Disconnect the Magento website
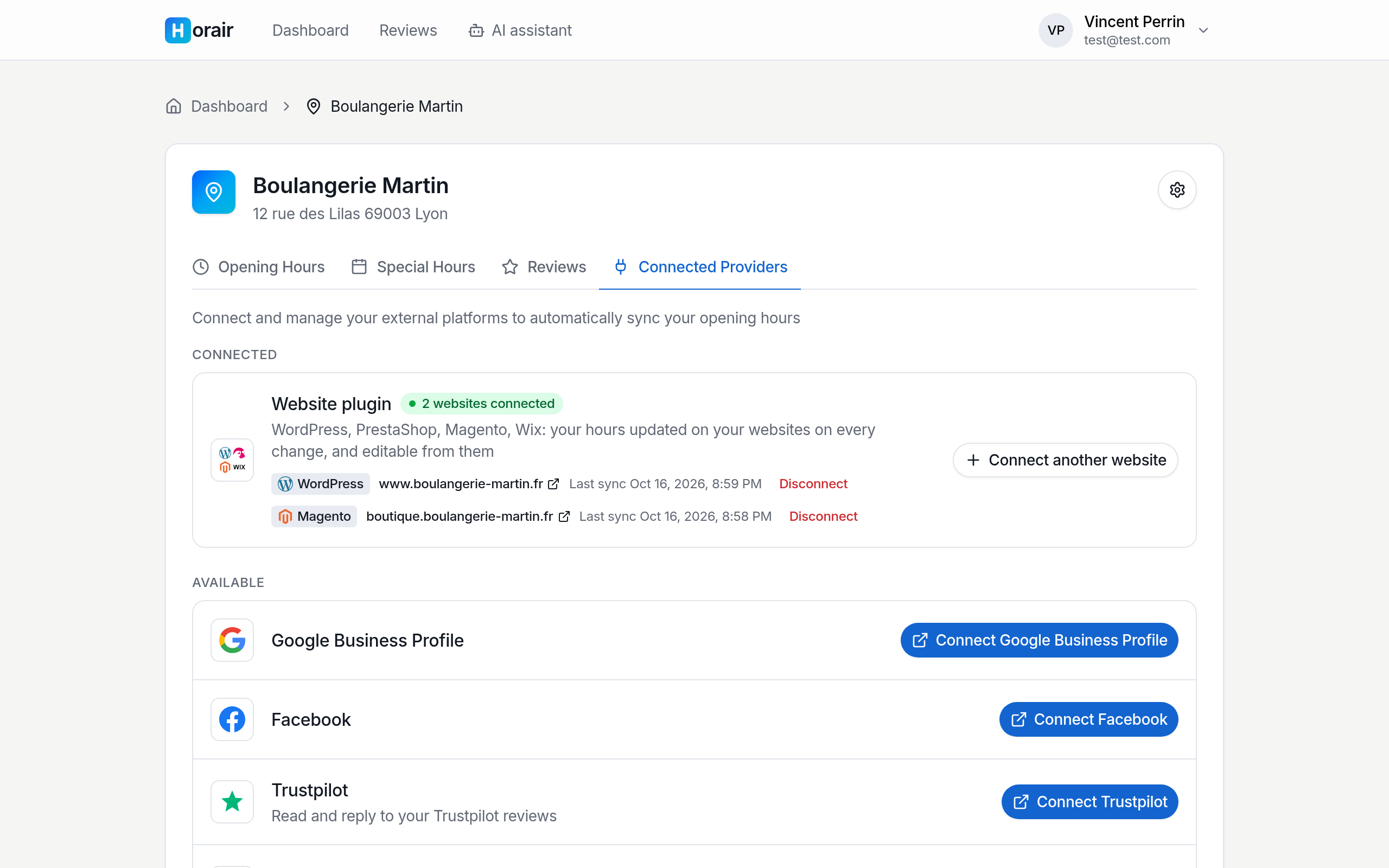Screen dimensions: 1389x868 (x=823, y=516)
